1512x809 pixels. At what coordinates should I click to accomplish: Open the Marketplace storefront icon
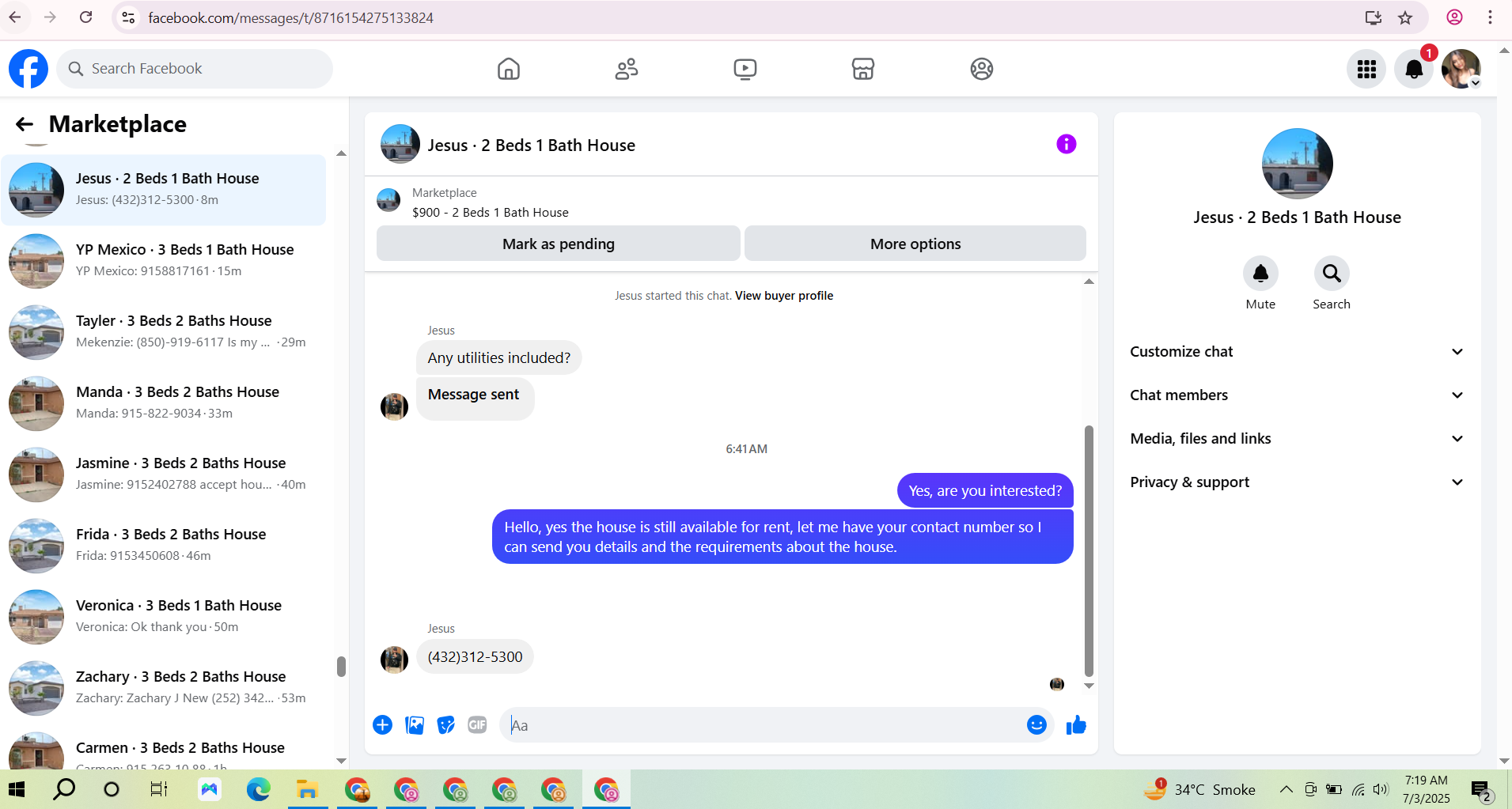click(x=863, y=69)
